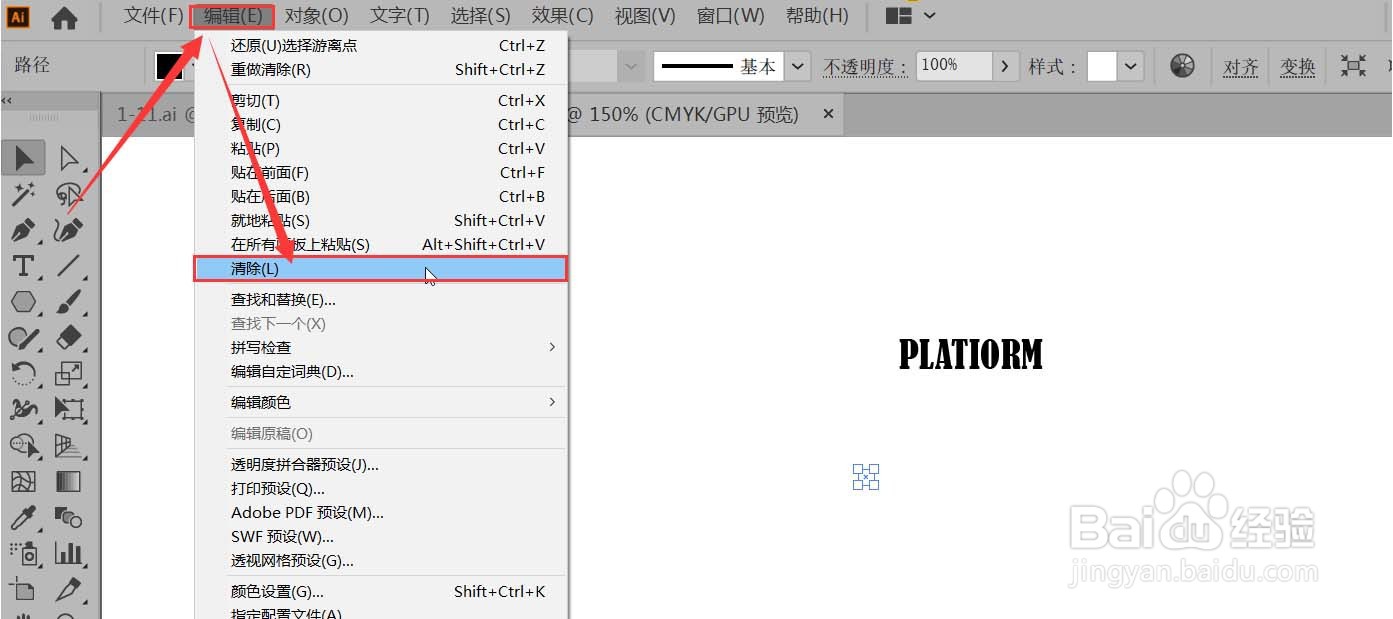Click the isolate selected object icon

pos(1353,66)
